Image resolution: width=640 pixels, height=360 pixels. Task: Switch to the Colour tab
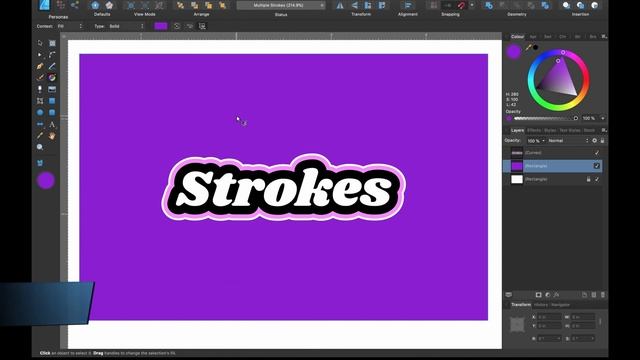tap(517, 37)
